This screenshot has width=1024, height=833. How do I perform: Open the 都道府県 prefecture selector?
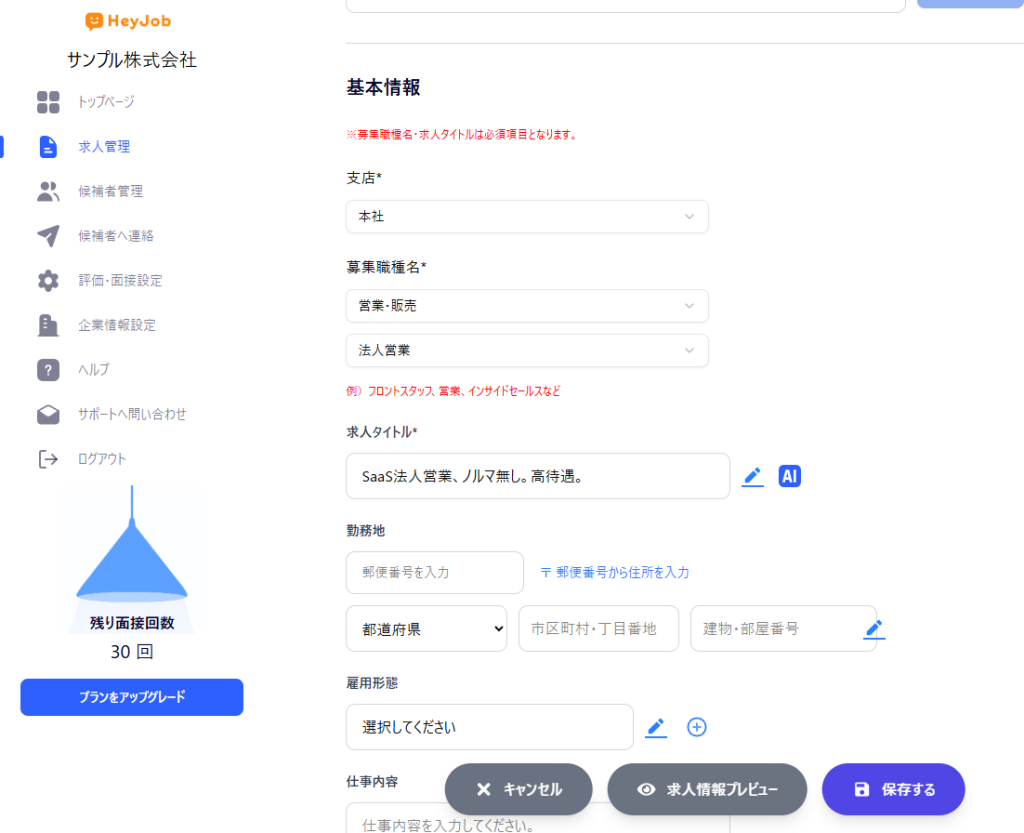point(426,629)
